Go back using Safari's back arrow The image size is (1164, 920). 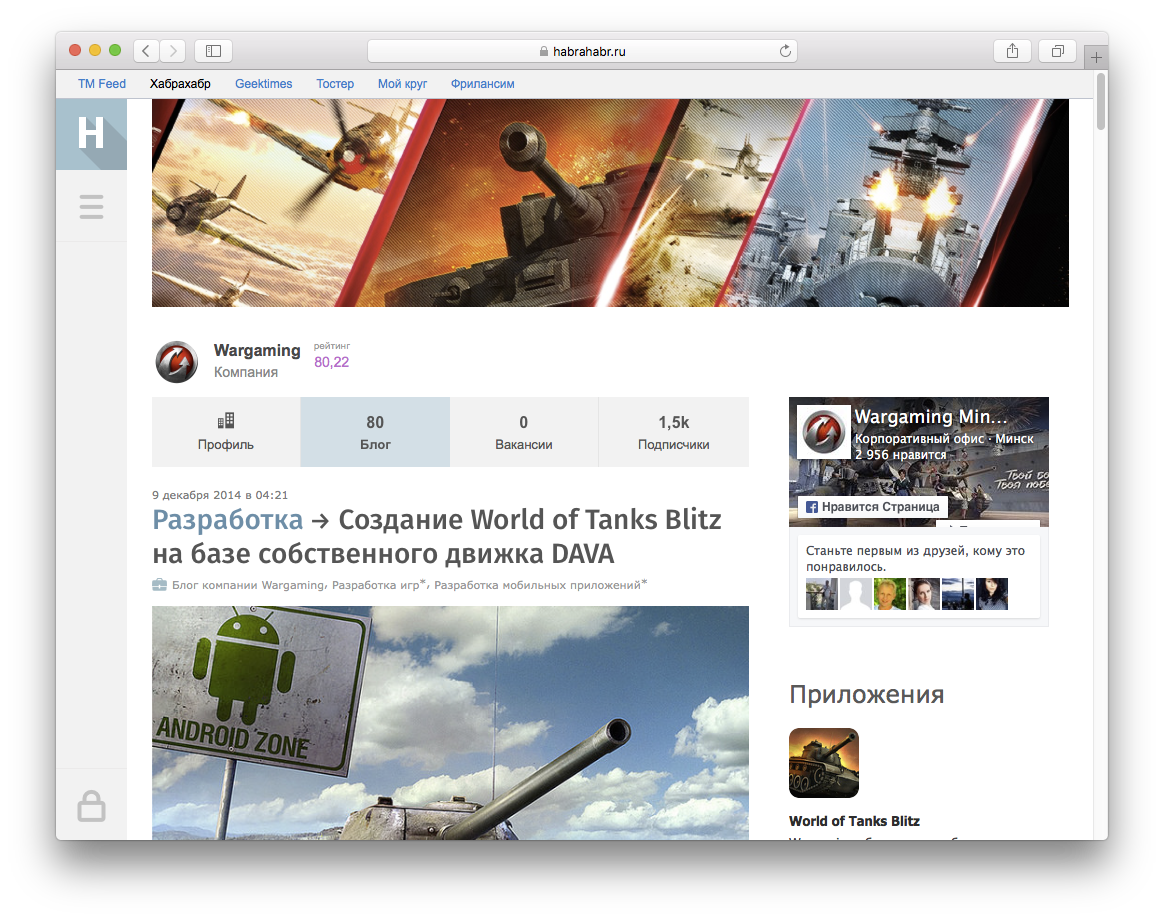[146, 50]
